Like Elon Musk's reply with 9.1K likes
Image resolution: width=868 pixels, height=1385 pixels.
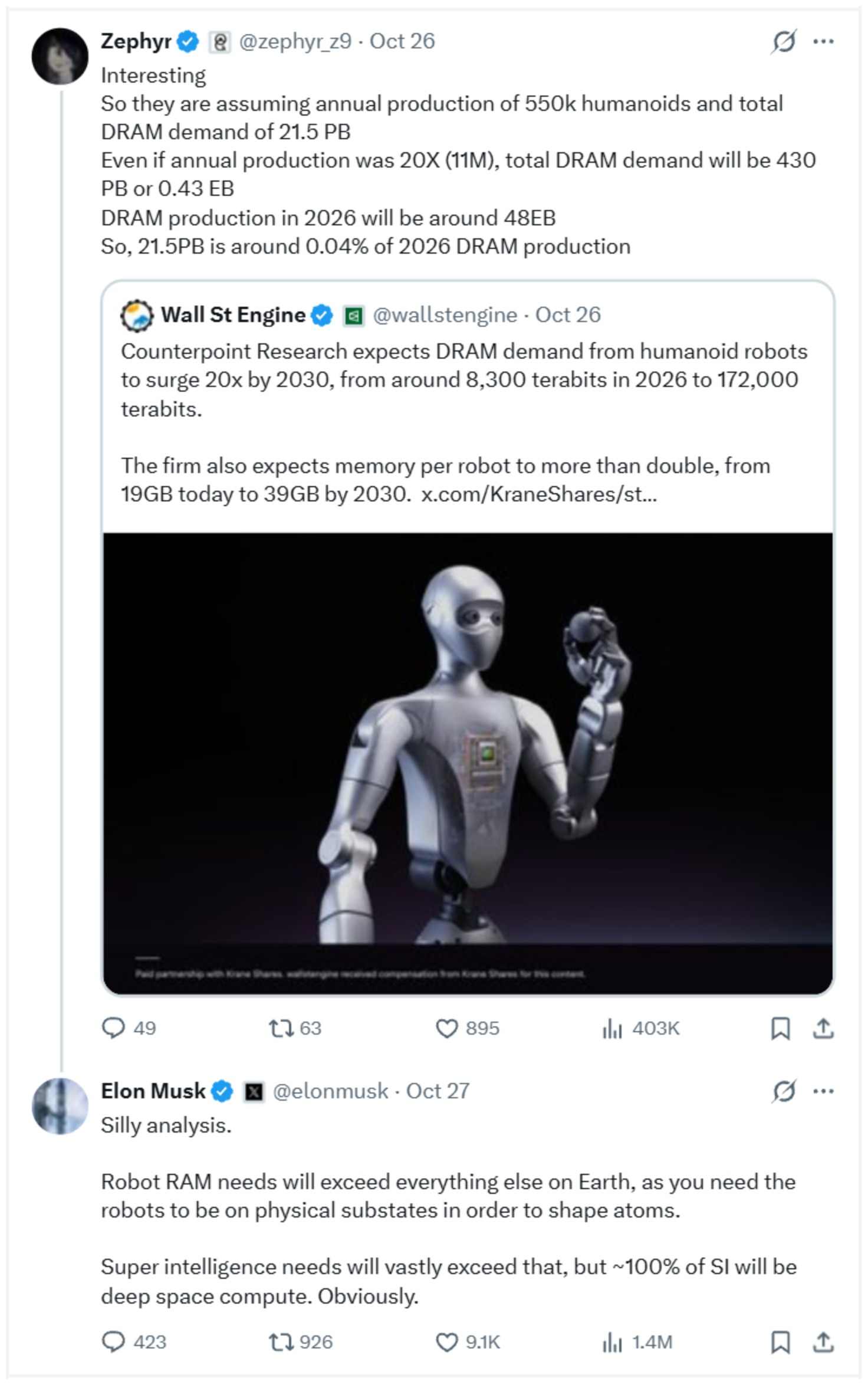(467, 1342)
